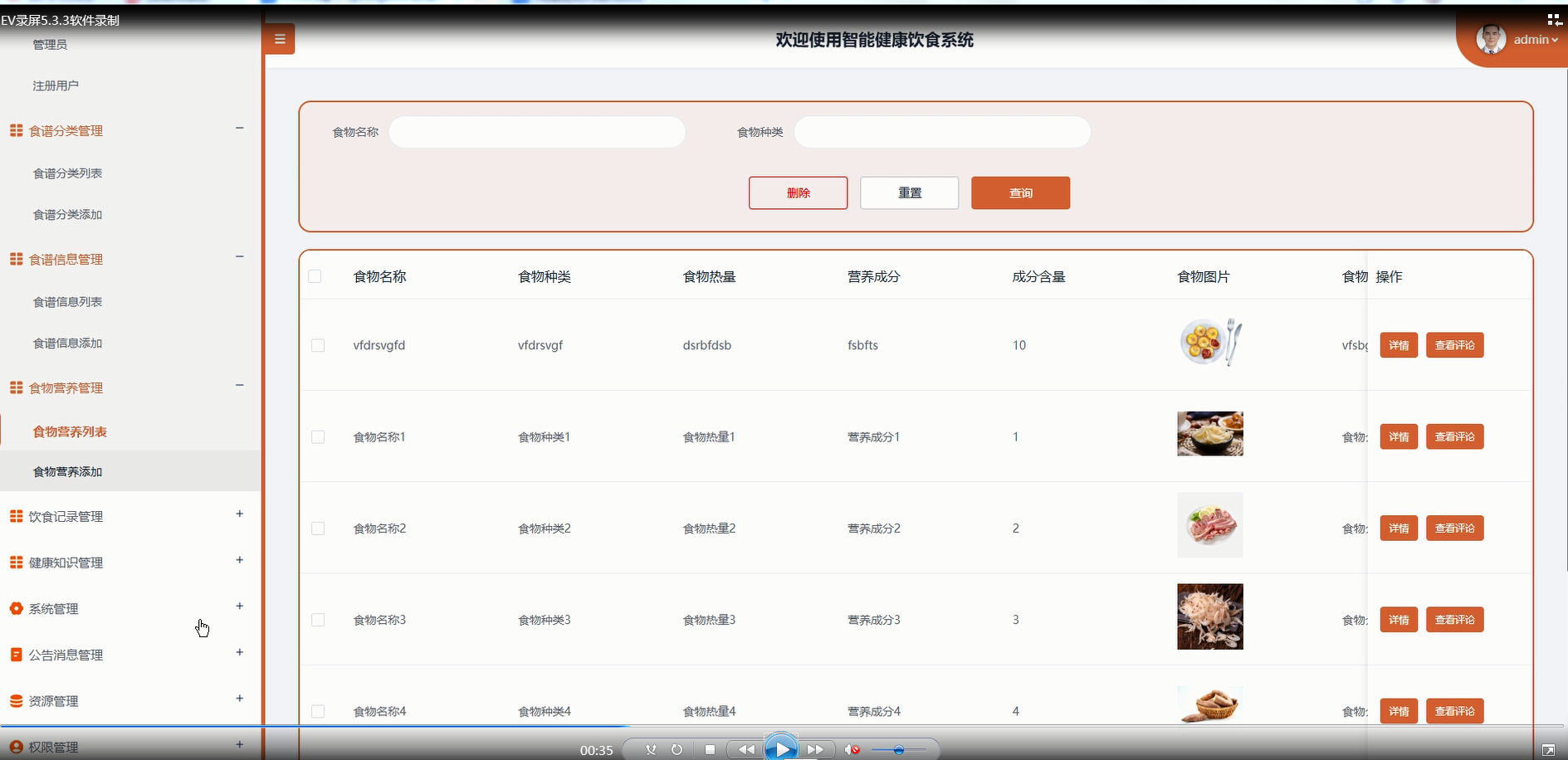Click the 查询 search button
This screenshot has height=760, width=1568.
1020,192
